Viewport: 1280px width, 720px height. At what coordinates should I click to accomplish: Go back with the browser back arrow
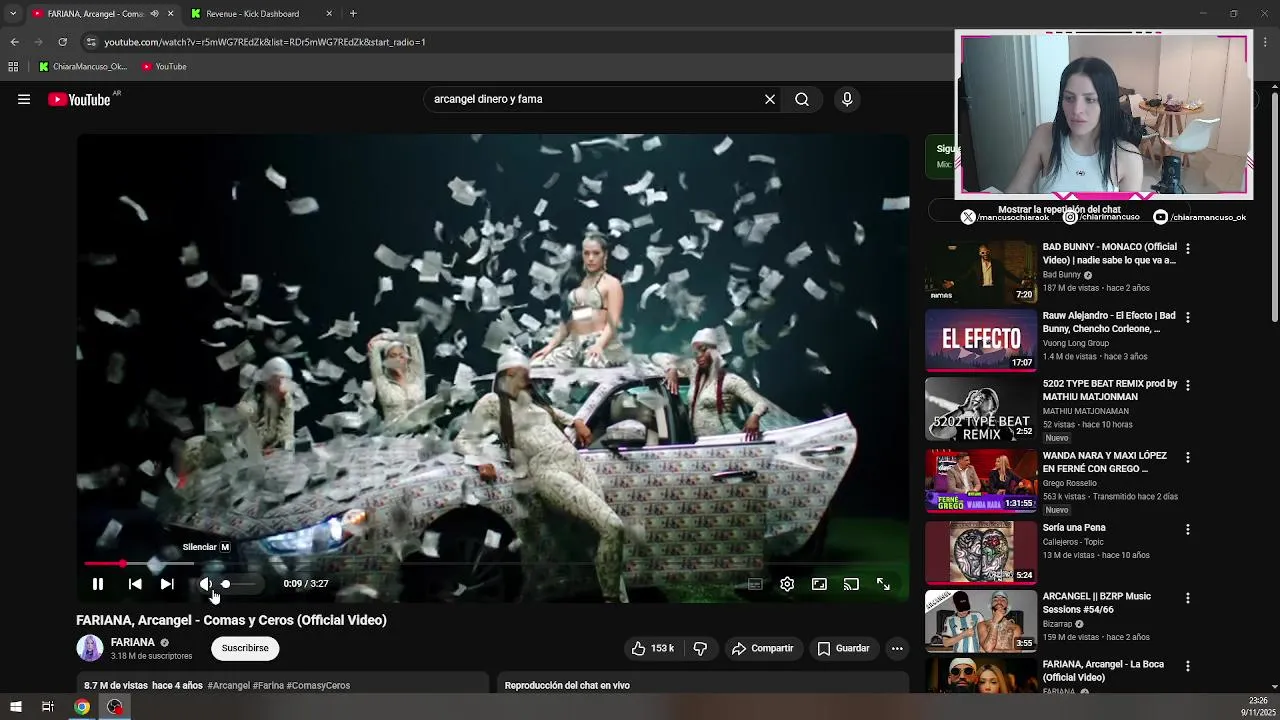click(14, 42)
